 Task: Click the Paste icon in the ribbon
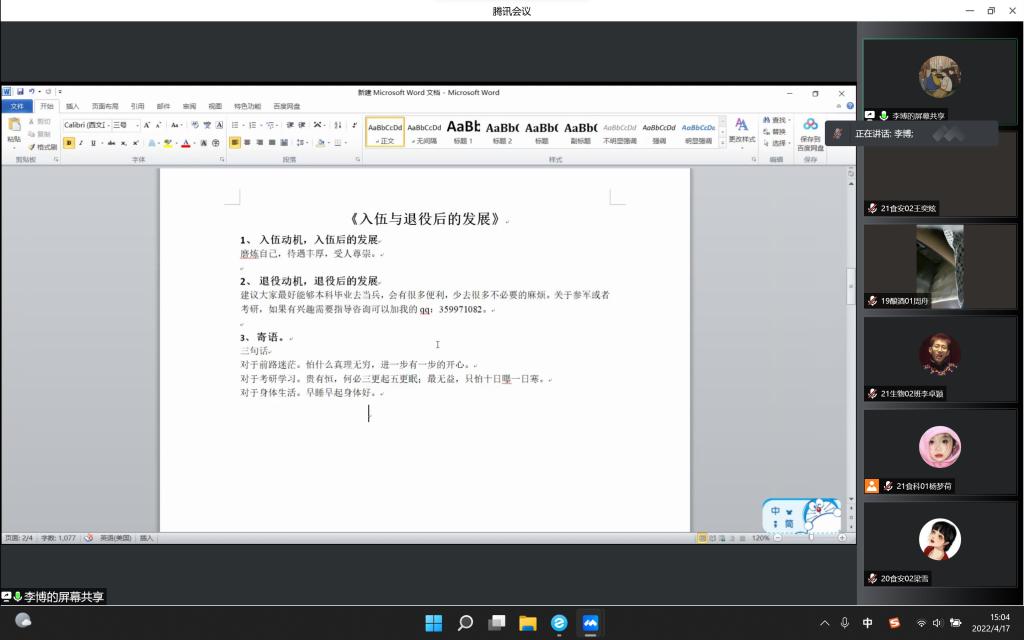pyautogui.click(x=14, y=129)
